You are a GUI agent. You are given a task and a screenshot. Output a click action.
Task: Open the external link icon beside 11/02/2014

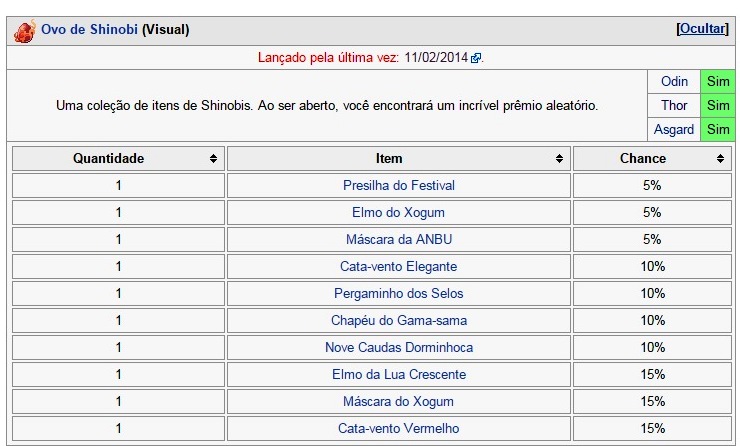coord(476,58)
